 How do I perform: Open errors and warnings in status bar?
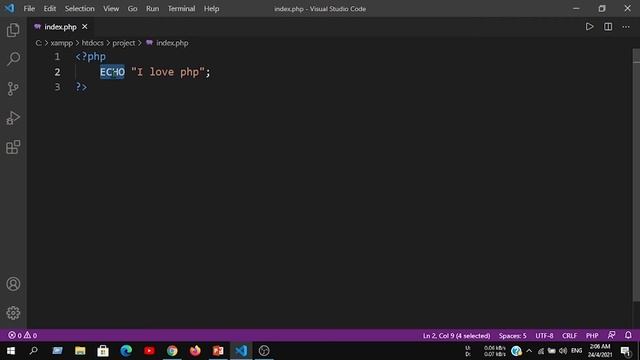(22, 336)
